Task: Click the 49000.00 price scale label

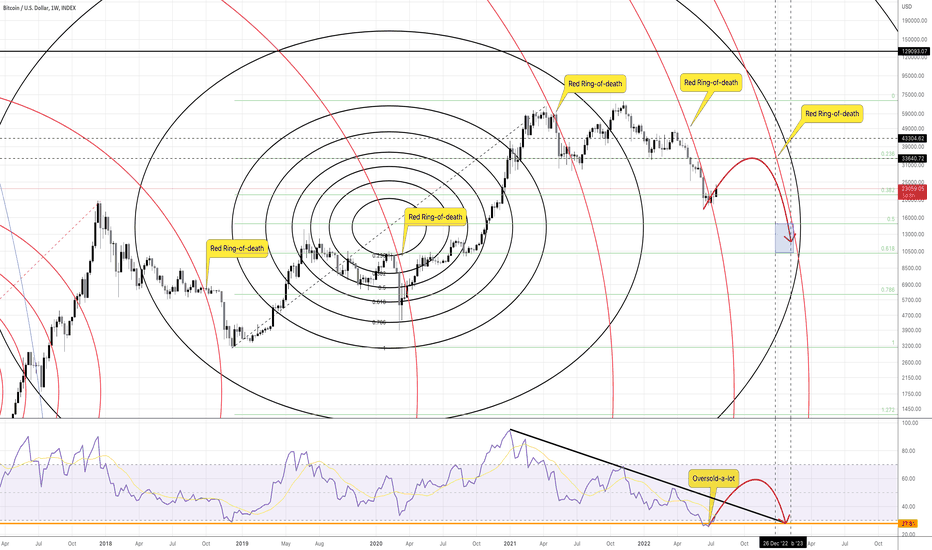Action: point(914,128)
